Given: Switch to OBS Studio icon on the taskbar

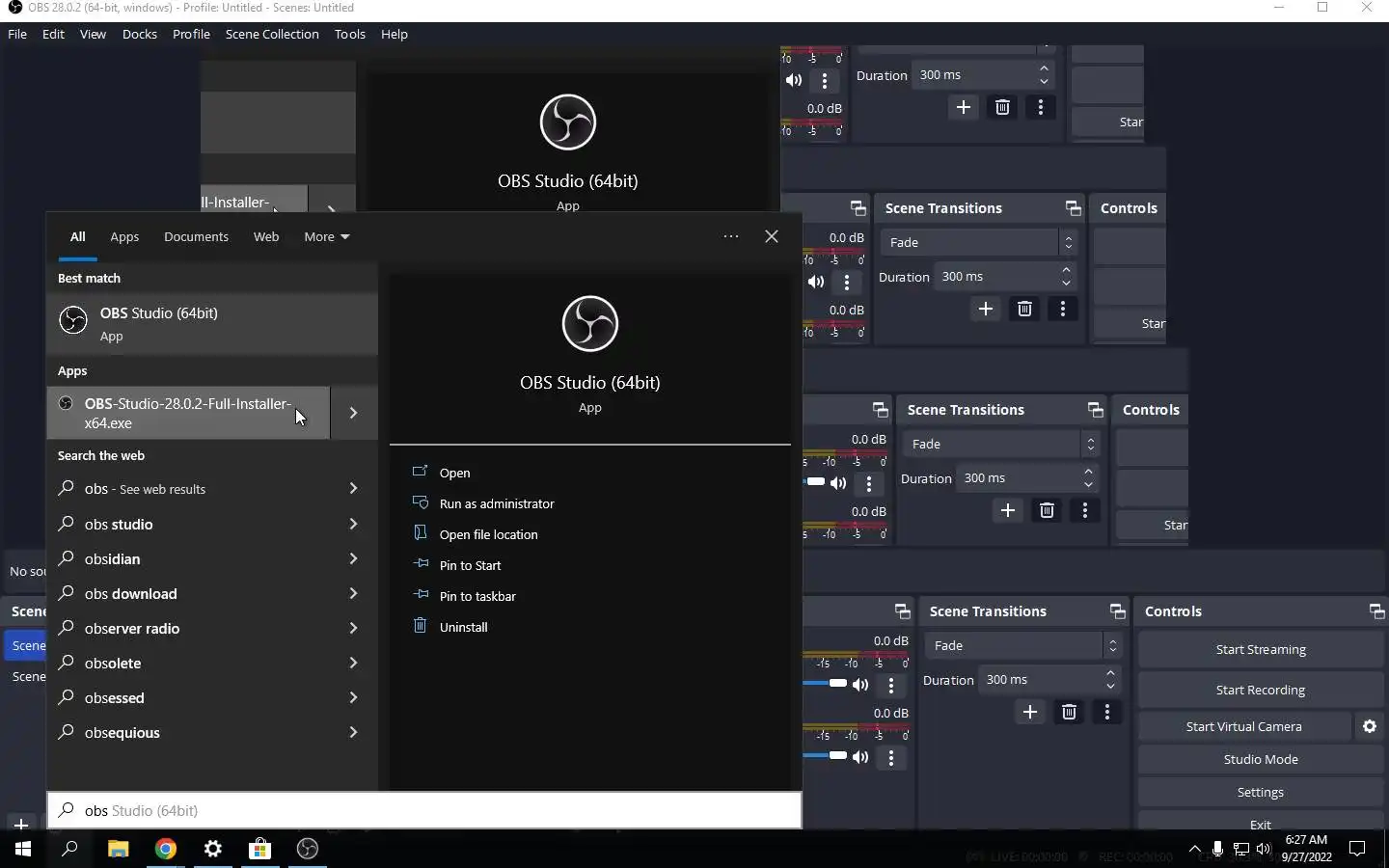Looking at the screenshot, I should click(308, 849).
